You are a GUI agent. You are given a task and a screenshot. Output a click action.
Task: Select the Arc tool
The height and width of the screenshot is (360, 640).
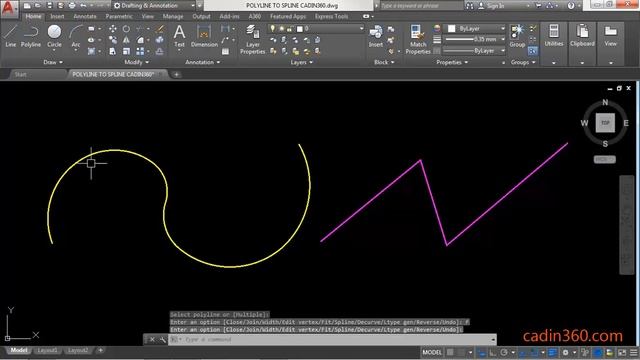coord(76,36)
